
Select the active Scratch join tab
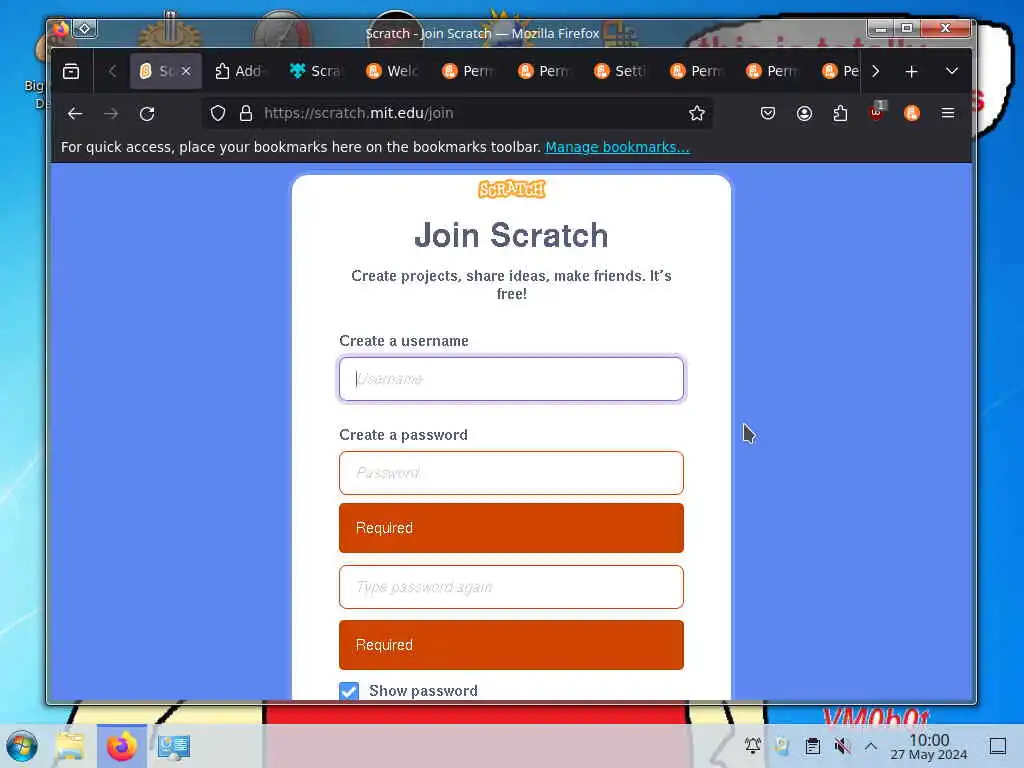click(166, 71)
